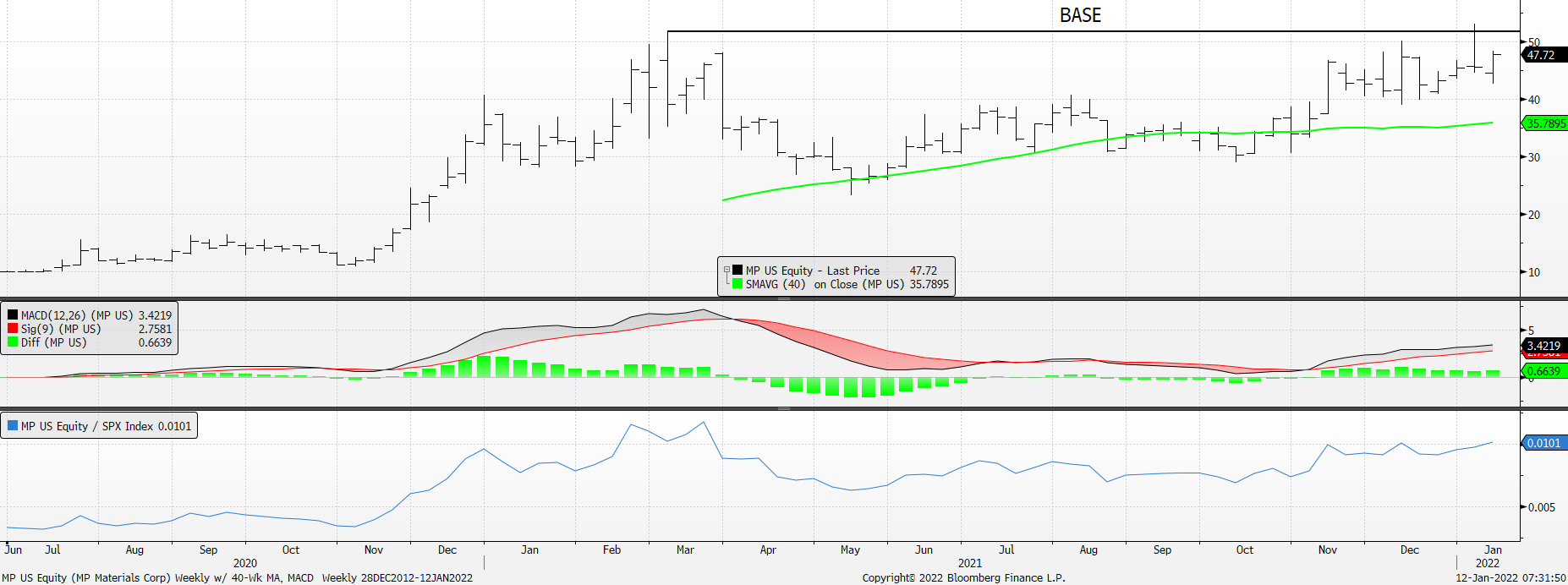The width and height of the screenshot is (1568, 585).
Task: Select 'Diff (MP US)' legend text
Action: click(54, 342)
